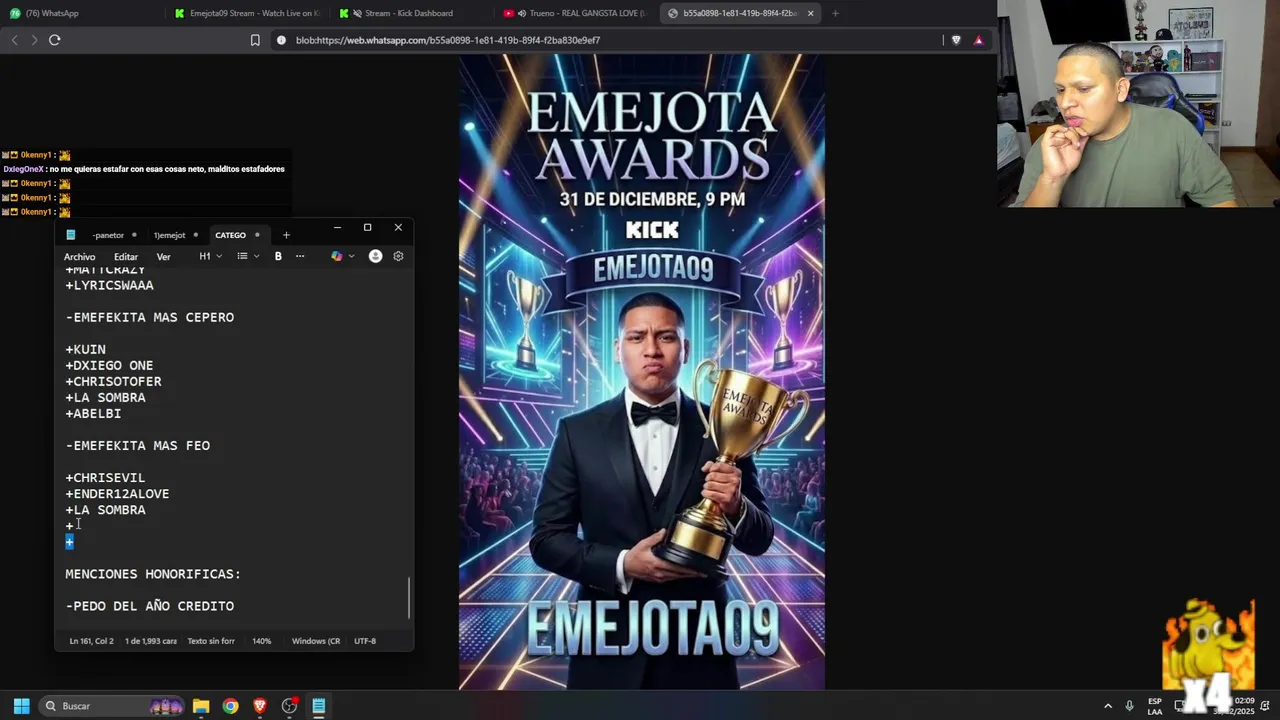
Task: Open the more formatting options ellipsis
Action: [300, 256]
